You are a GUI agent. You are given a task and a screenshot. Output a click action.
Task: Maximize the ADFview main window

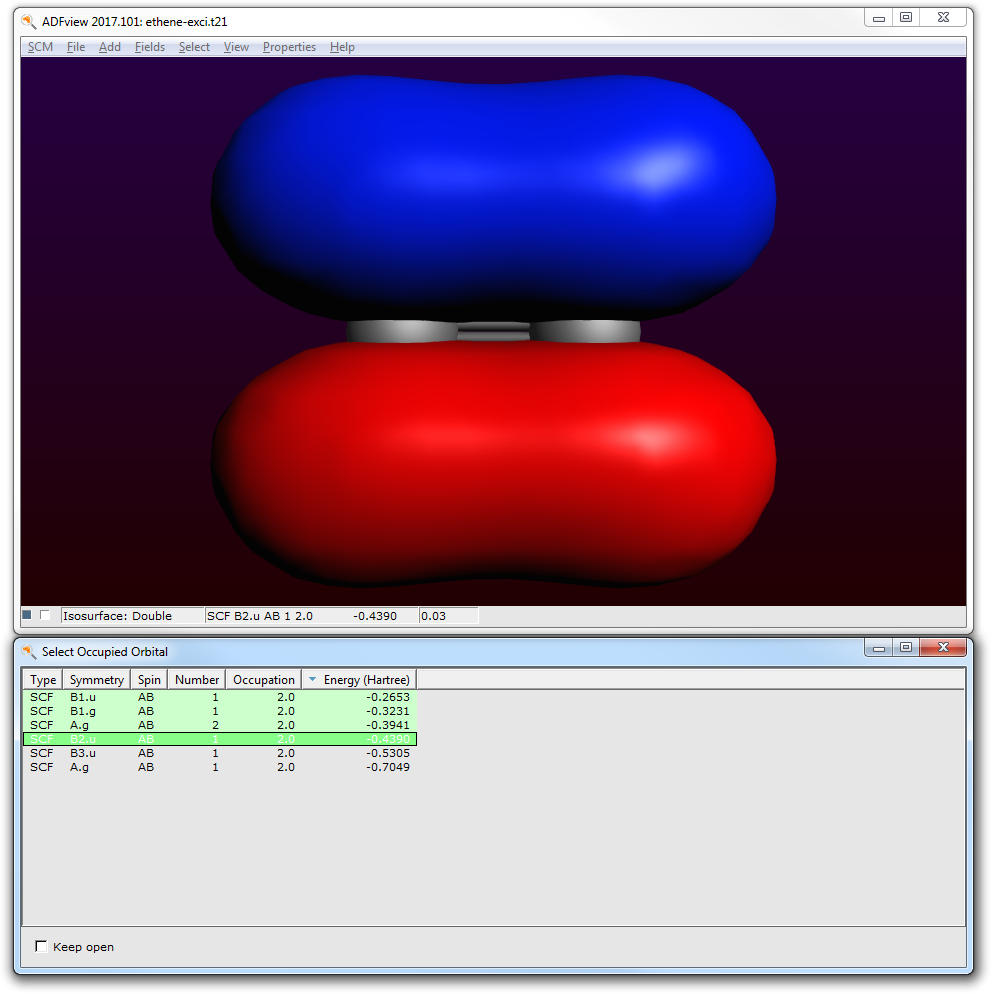tap(906, 18)
